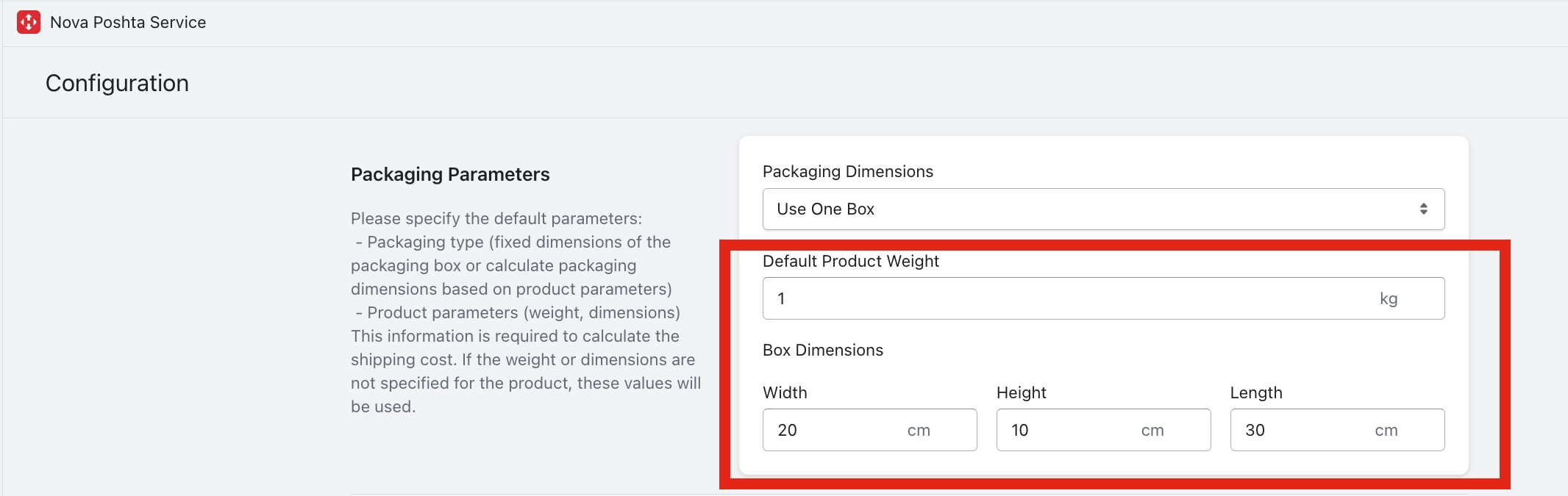Click the Box Dimensions label
Screen dimensions: 1568x496
pyautogui.click(x=822, y=350)
